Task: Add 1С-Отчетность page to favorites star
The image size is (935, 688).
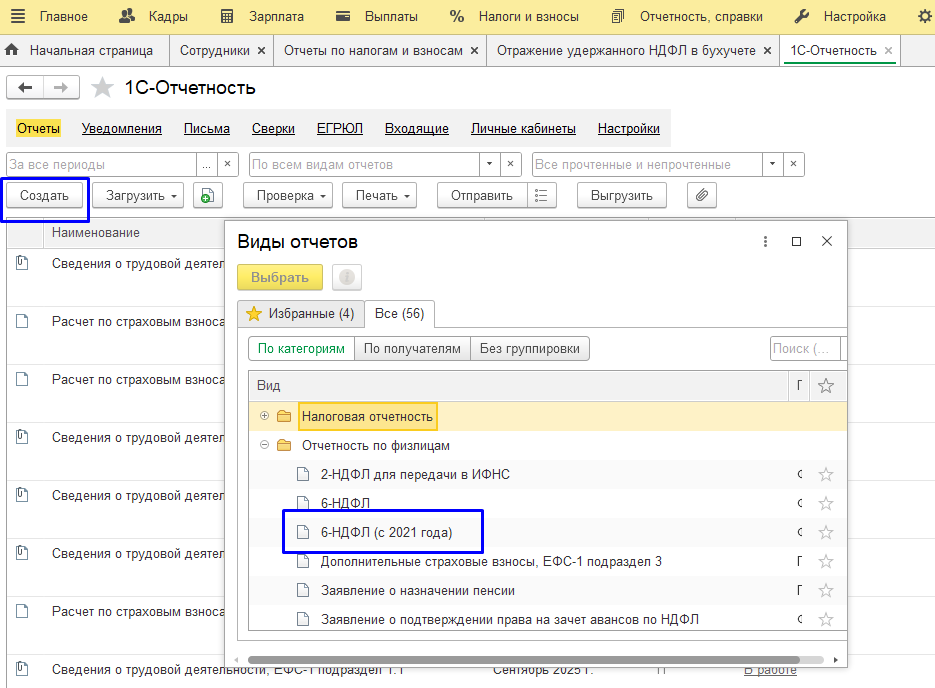Action: (102, 88)
